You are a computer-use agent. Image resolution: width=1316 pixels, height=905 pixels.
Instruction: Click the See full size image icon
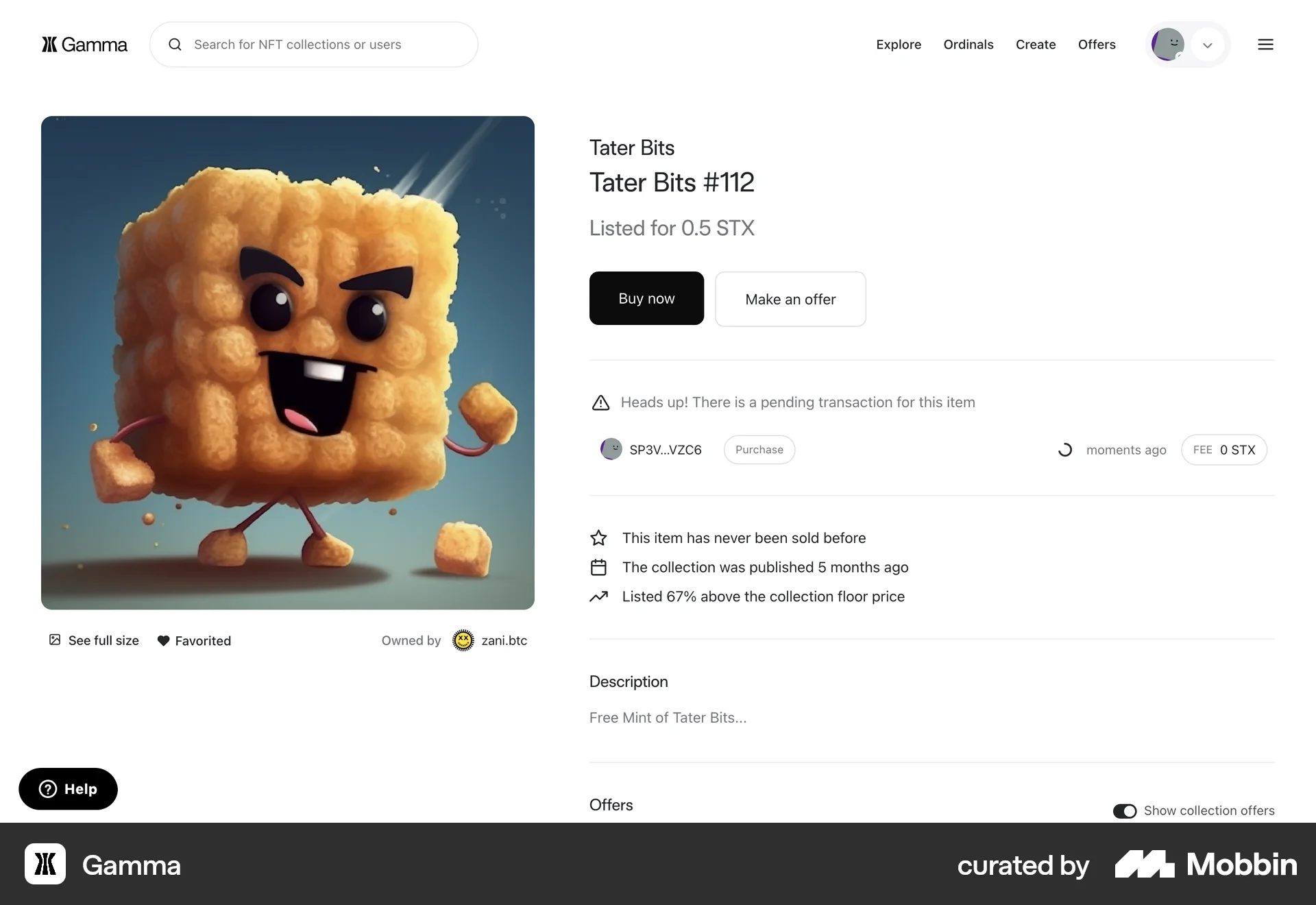[x=55, y=640]
